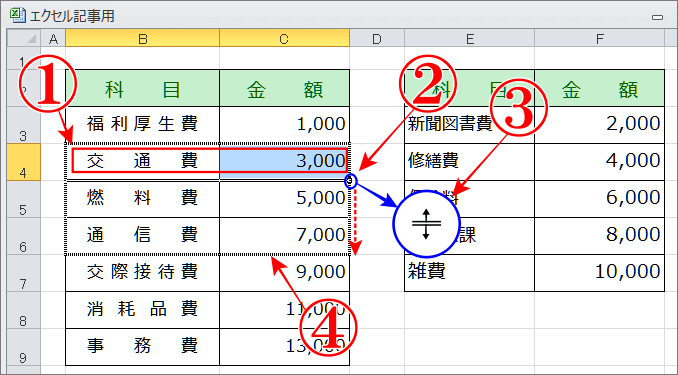Image resolution: width=678 pixels, height=375 pixels.
Task: Select row 3 header
Action: pos(24,125)
